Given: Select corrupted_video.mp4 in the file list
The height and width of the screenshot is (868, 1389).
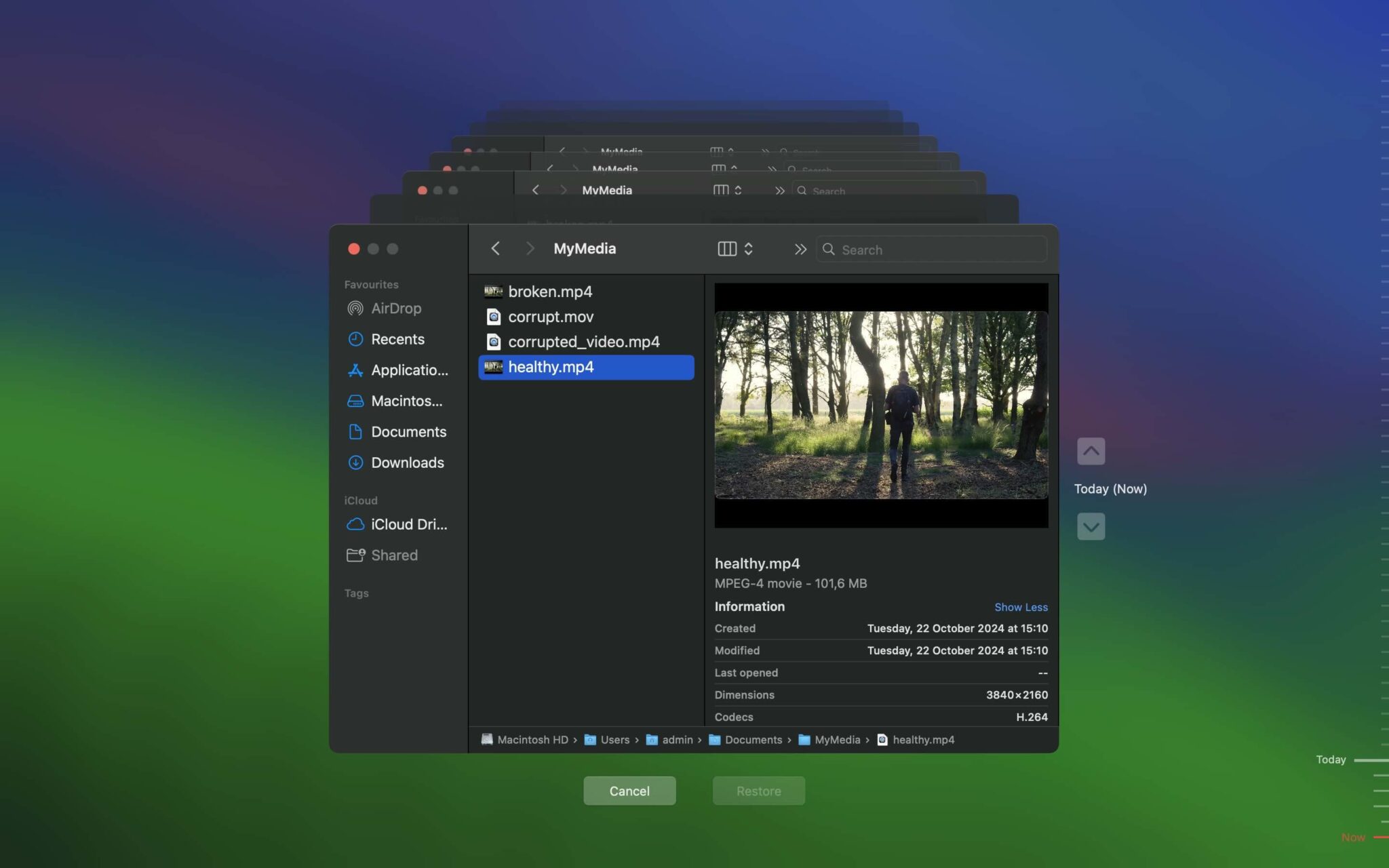Looking at the screenshot, I should click(x=584, y=342).
